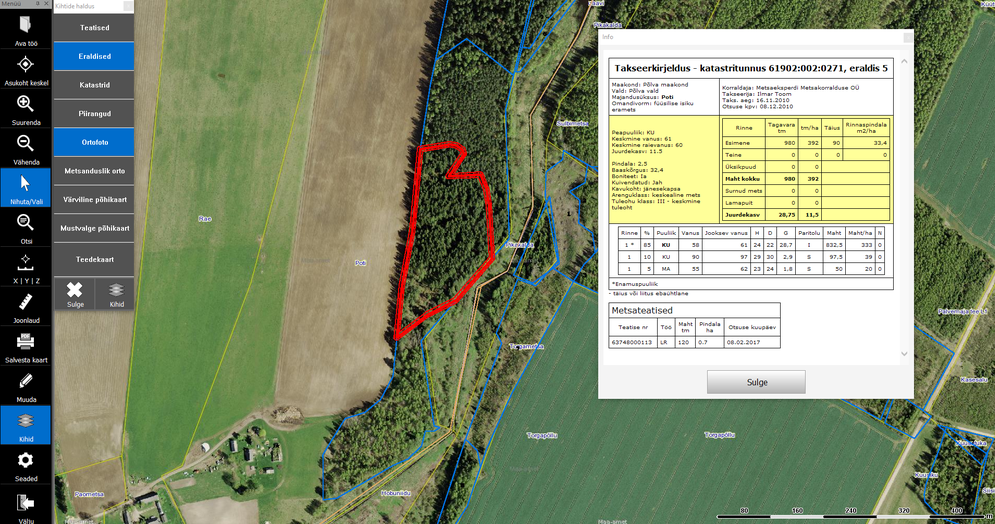Turn on the Teatised layer
Screen dimensions: 995x524
point(94,28)
